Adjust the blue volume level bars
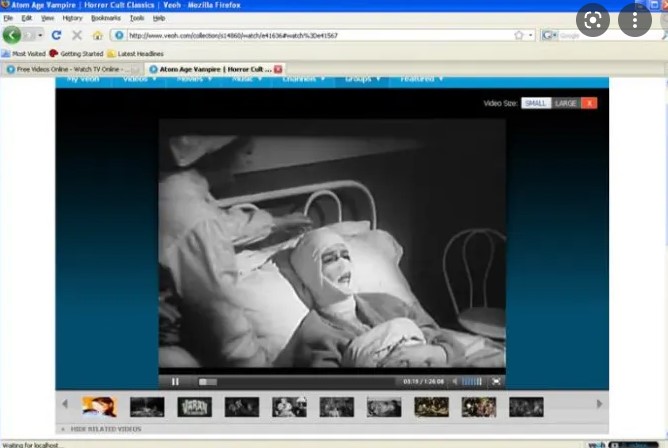The image size is (668, 448). tap(472, 382)
